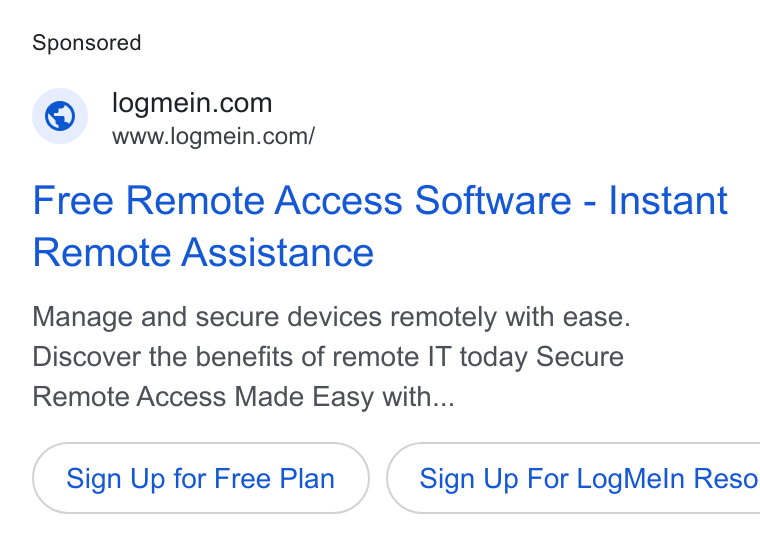Click the 'Access' word in the blue headline
Screen dimensions: 760x546
pos(338,200)
